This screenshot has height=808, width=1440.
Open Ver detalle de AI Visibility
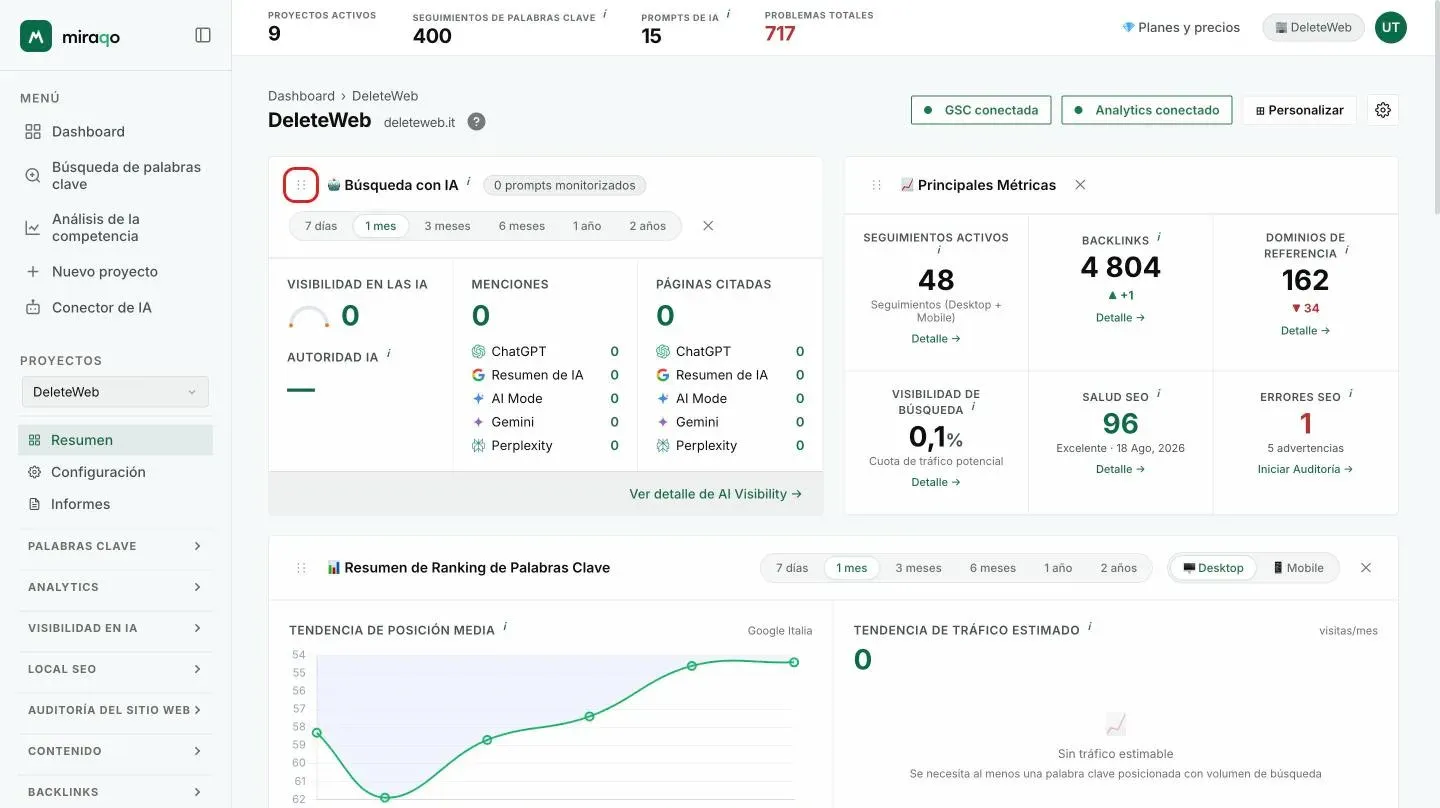point(715,494)
